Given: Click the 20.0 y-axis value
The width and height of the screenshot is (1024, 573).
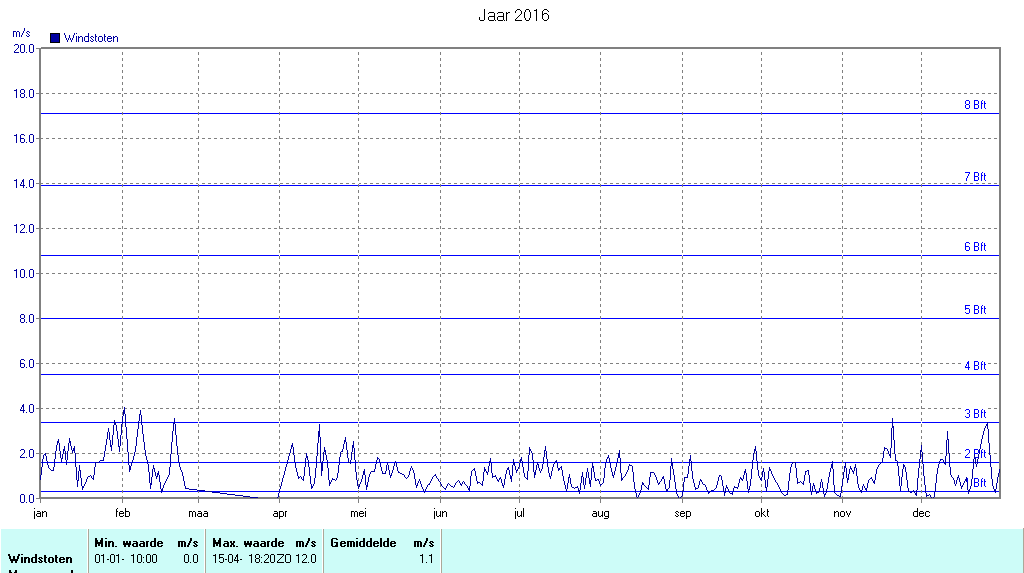Looking at the screenshot, I should tap(23, 48).
